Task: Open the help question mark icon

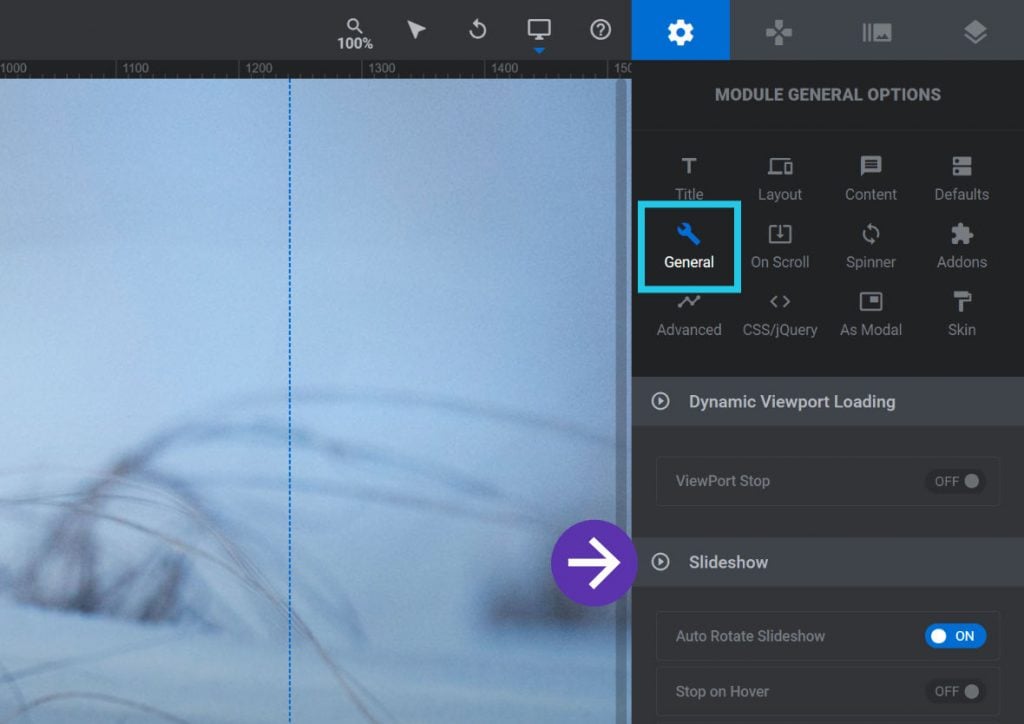Action: [x=600, y=30]
